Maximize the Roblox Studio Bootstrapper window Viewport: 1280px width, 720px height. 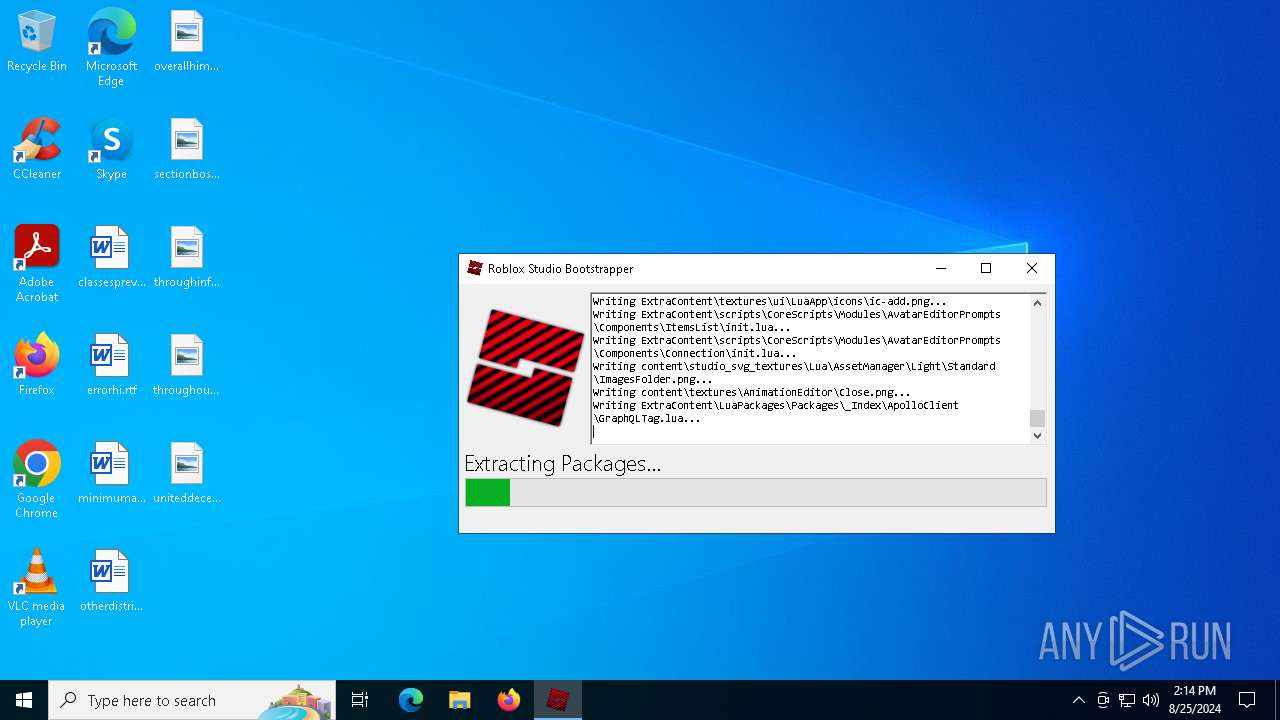986,268
